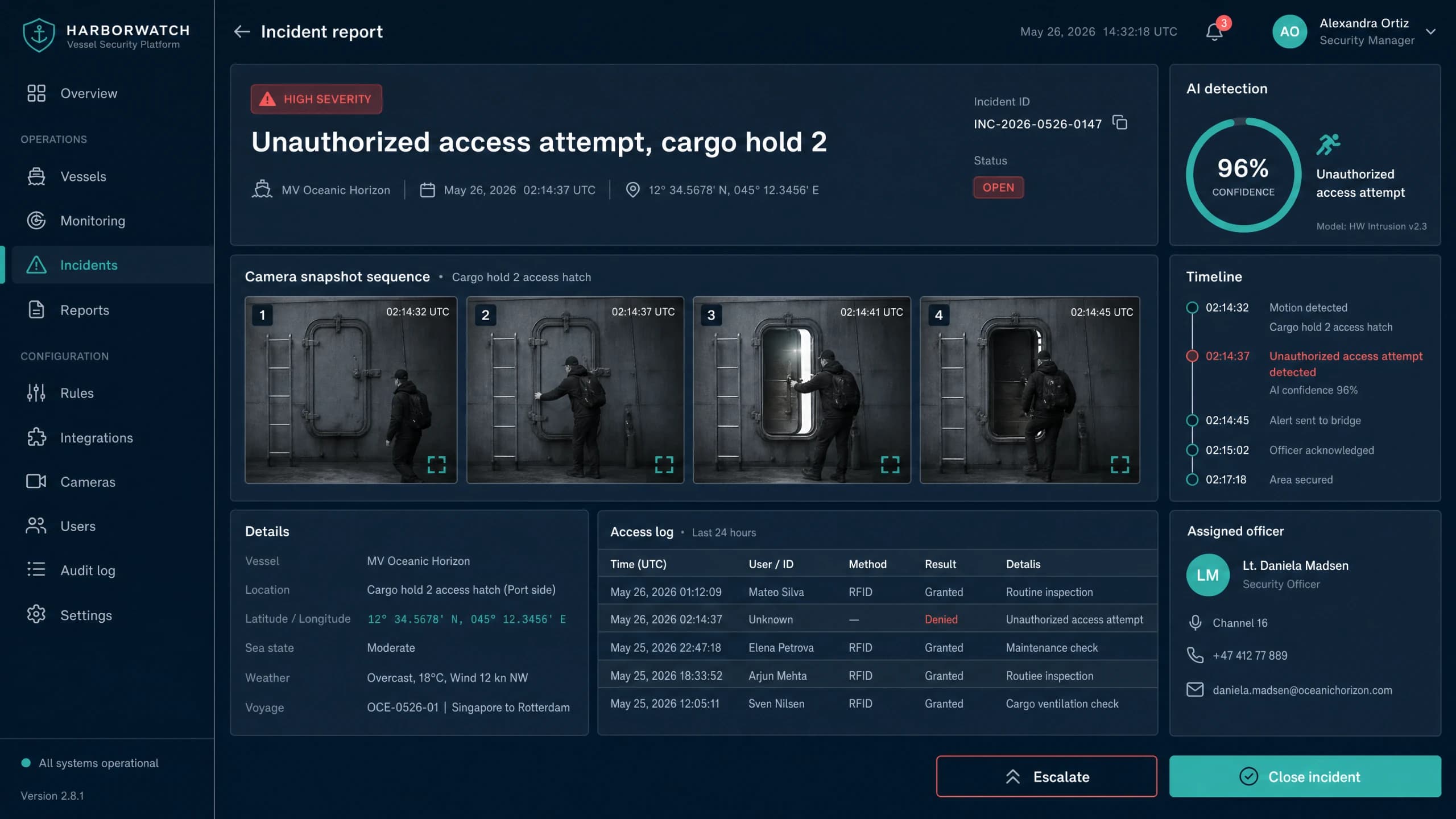1456x819 pixels.
Task: Click the calendar icon beside incident date
Action: [427, 189]
